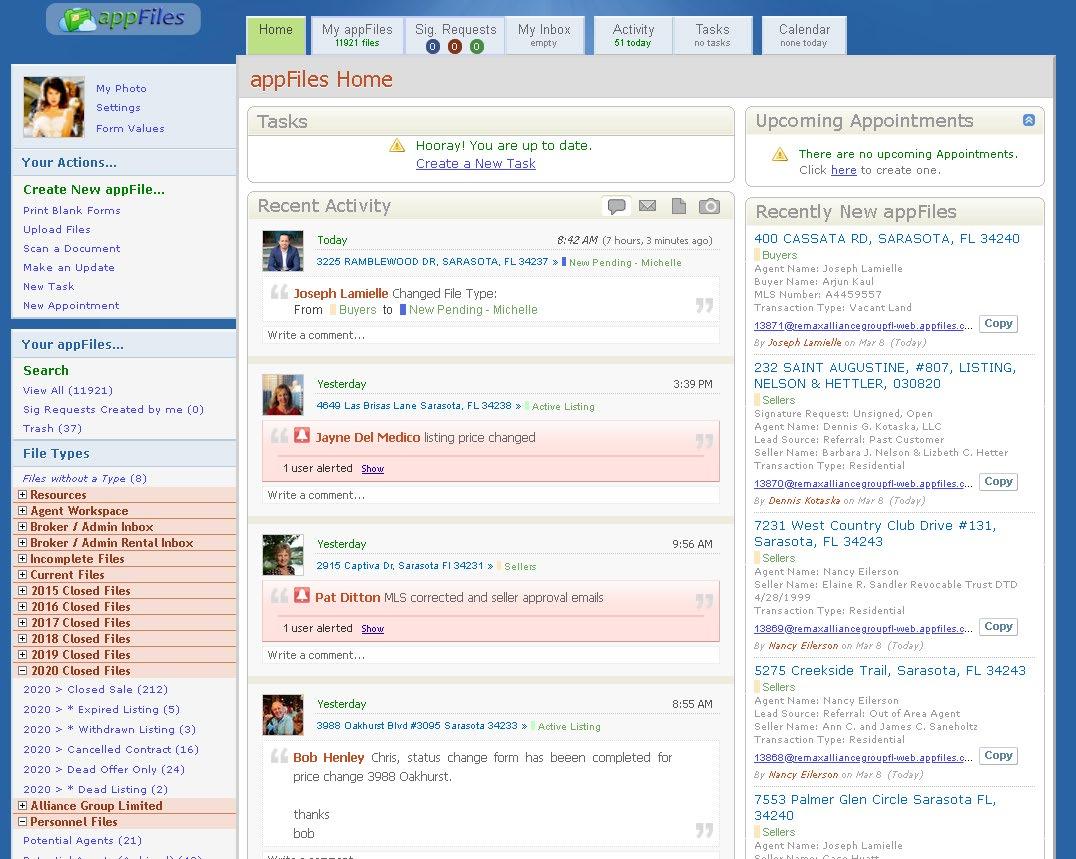
Task: Open the Calendar tab
Action: 804,35
